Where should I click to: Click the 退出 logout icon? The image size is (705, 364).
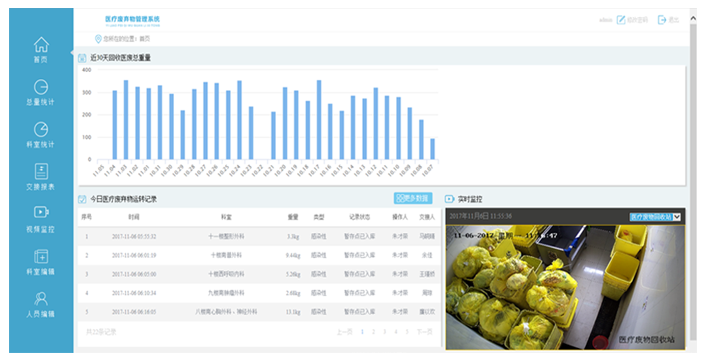tap(662, 20)
